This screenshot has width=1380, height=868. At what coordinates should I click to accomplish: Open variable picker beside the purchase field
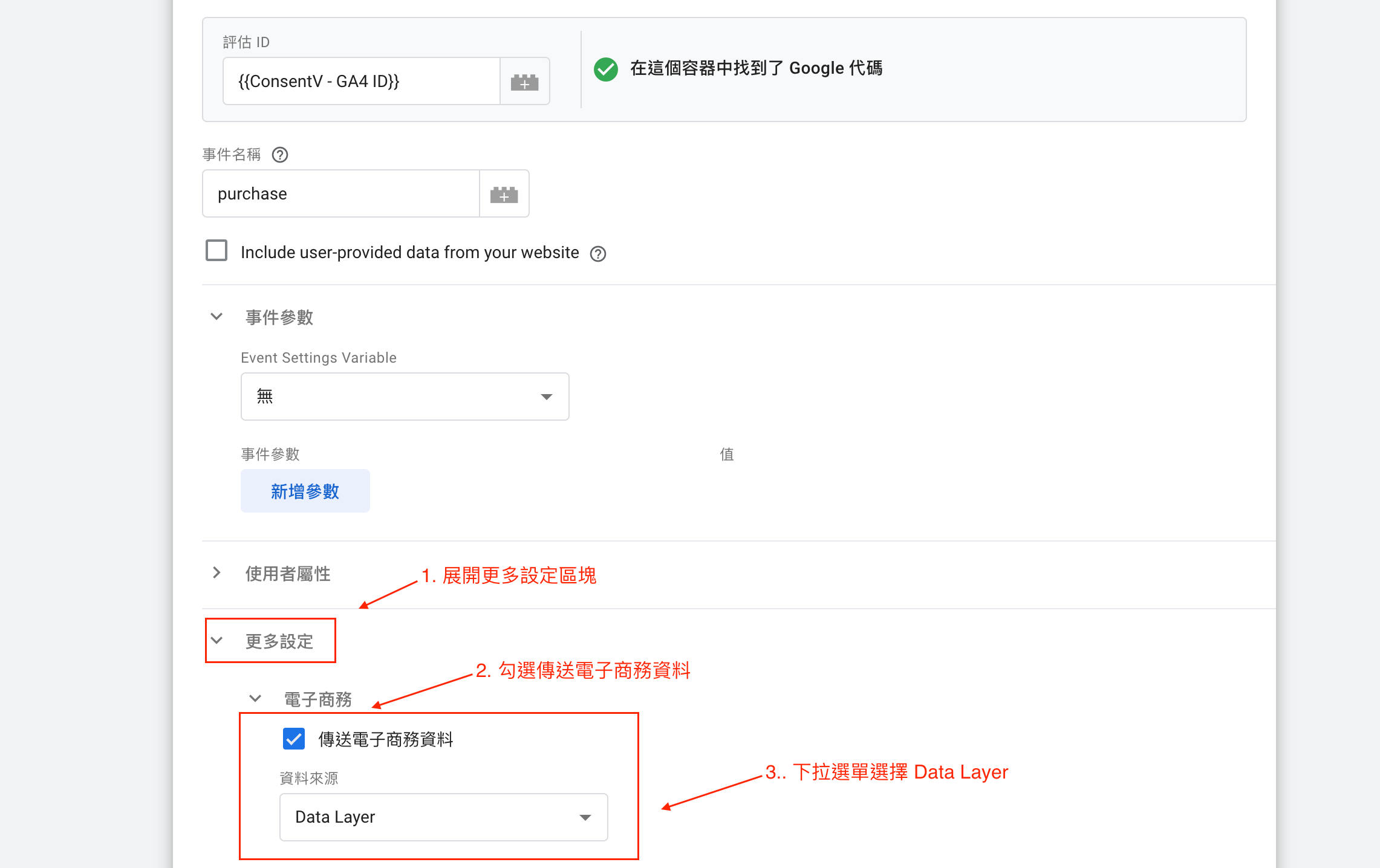(x=504, y=194)
